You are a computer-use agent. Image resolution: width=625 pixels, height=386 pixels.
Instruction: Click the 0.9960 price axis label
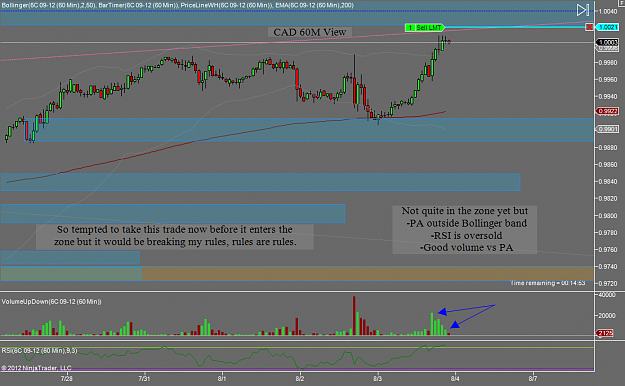click(608, 80)
